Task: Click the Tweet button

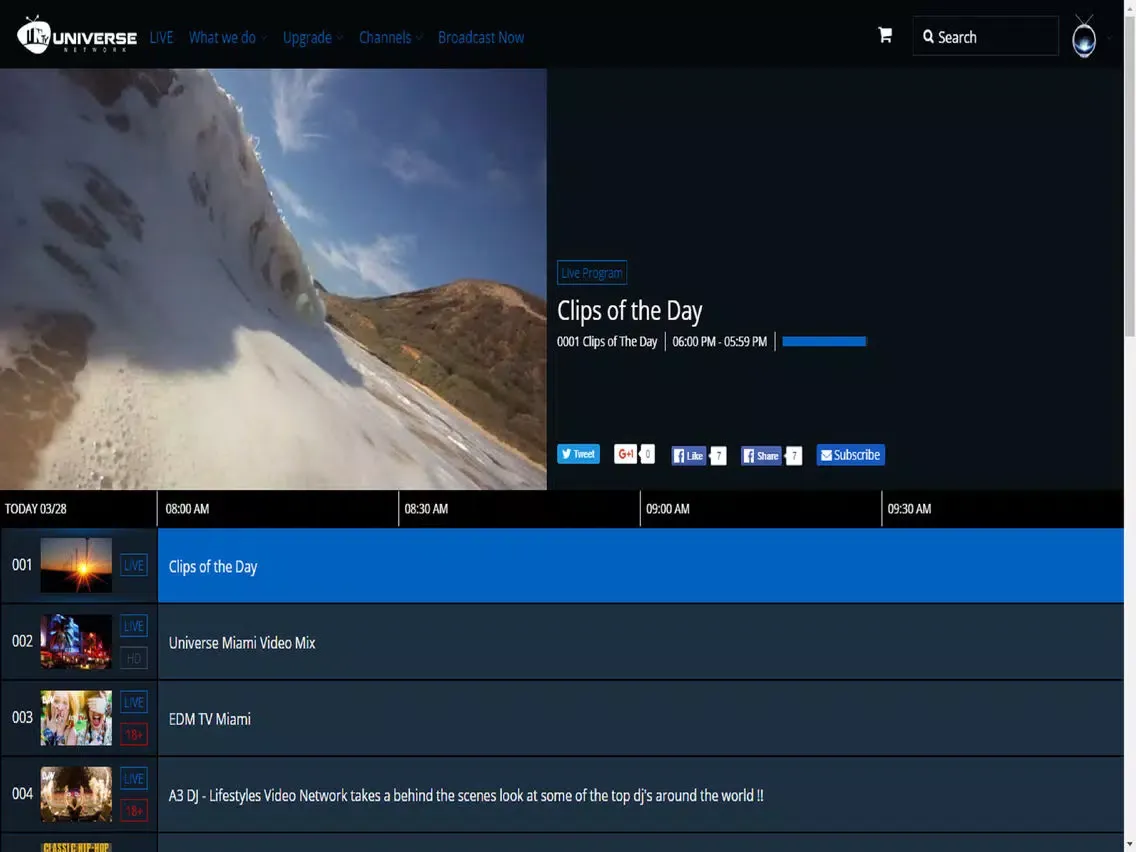Action: coord(578,454)
